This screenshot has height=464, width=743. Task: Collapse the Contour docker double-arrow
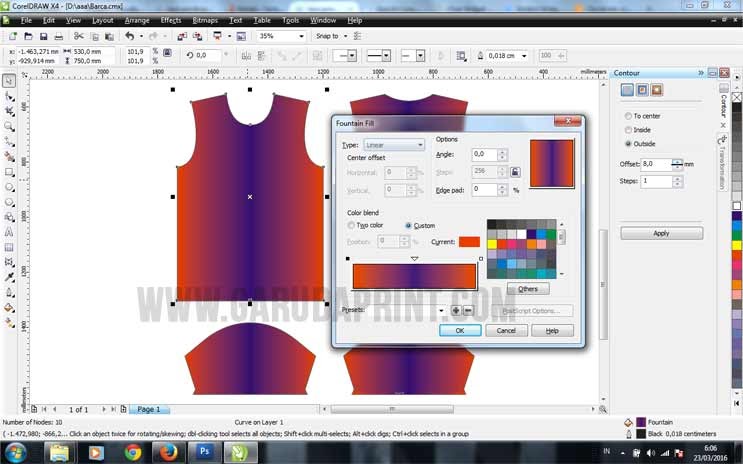pyautogui.click(x=701, y=73)
